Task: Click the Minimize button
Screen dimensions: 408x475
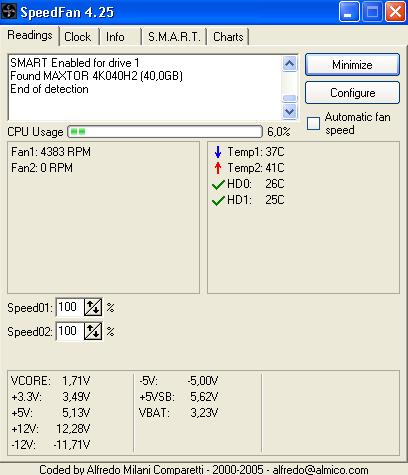Action: point(352,64)
